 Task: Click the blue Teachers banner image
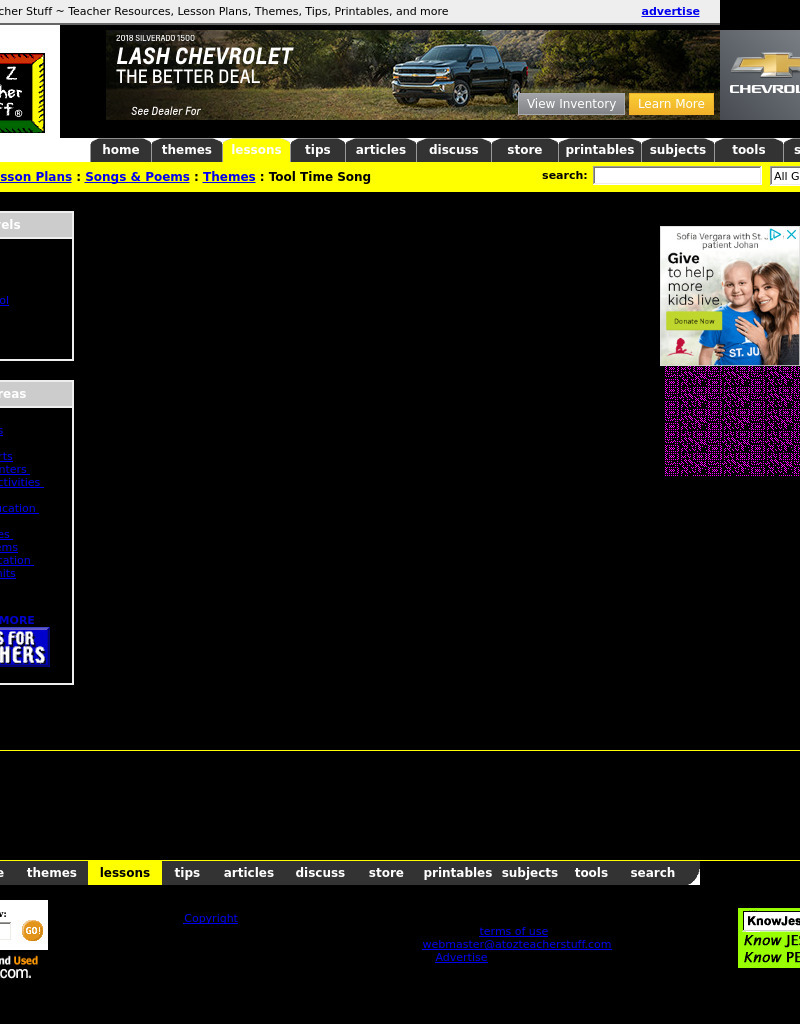pos(24,647)
